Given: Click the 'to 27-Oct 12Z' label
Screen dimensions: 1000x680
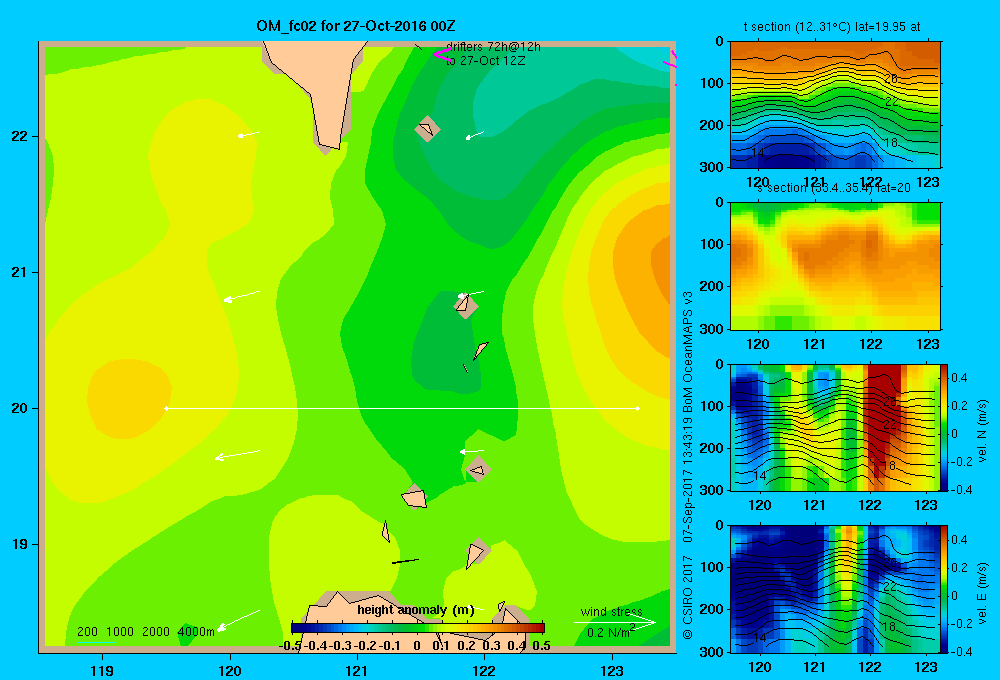Looking at the screenshot, I should [485, 61].
